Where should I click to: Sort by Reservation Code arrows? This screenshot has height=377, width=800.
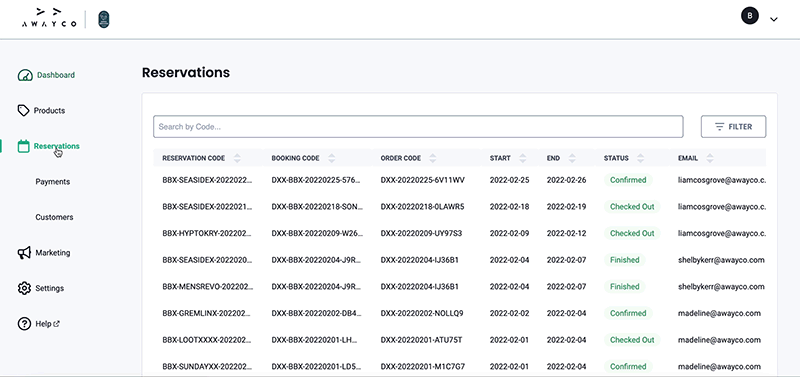tap(237, 158)
